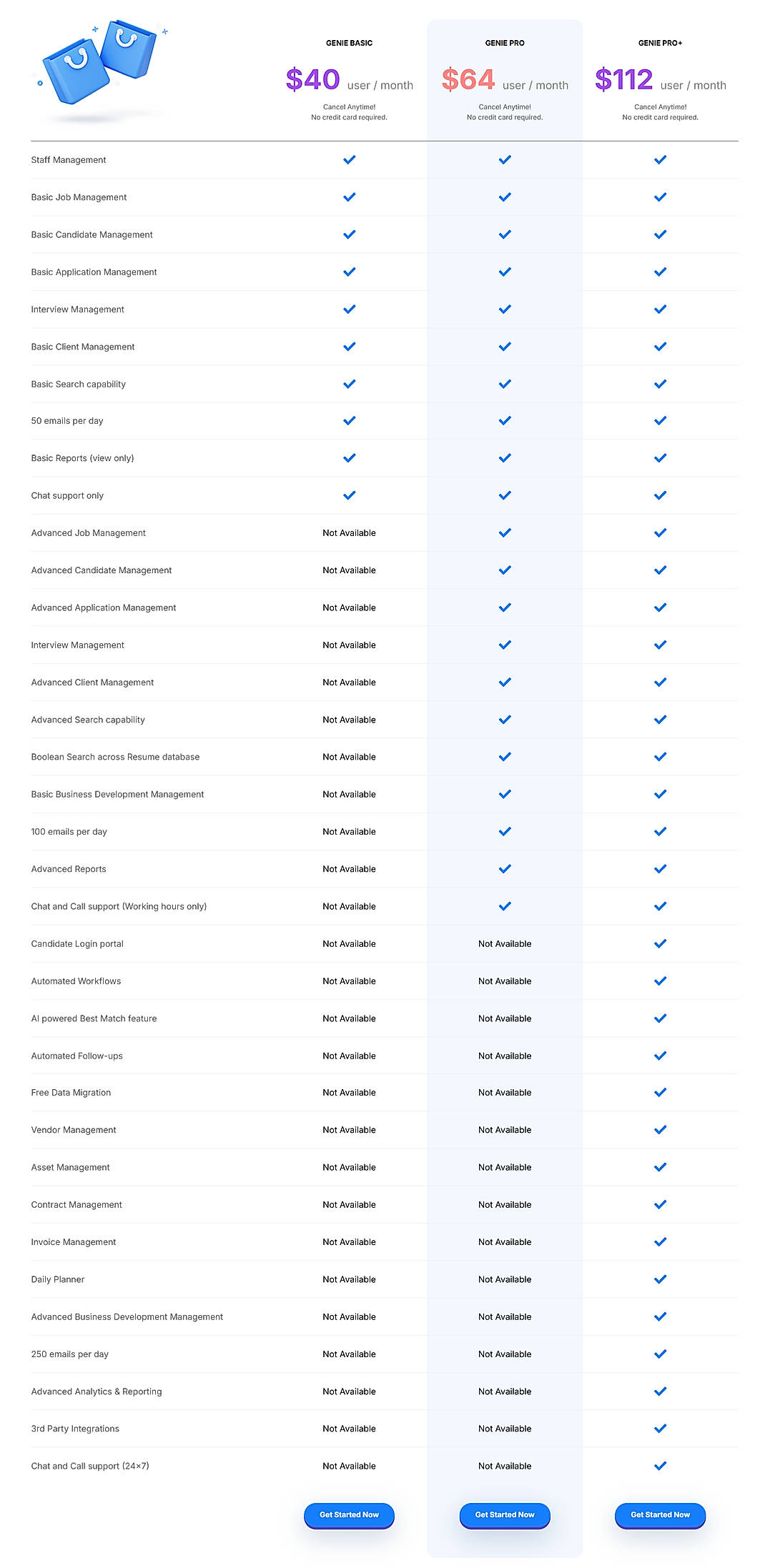This screenshot has height=1568, width=765.
Task: Click the Basic Client Management checkmark under Genie Pro
Action: [505, 346]
